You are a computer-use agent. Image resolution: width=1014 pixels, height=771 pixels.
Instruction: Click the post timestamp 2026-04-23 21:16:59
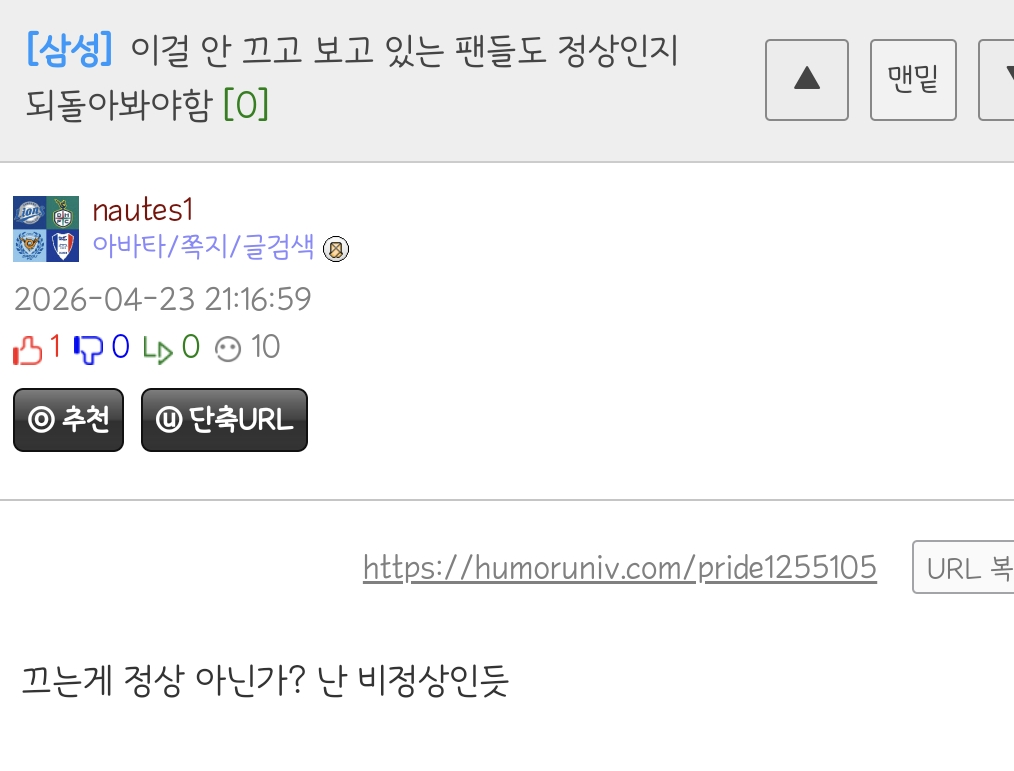[162, 299]
